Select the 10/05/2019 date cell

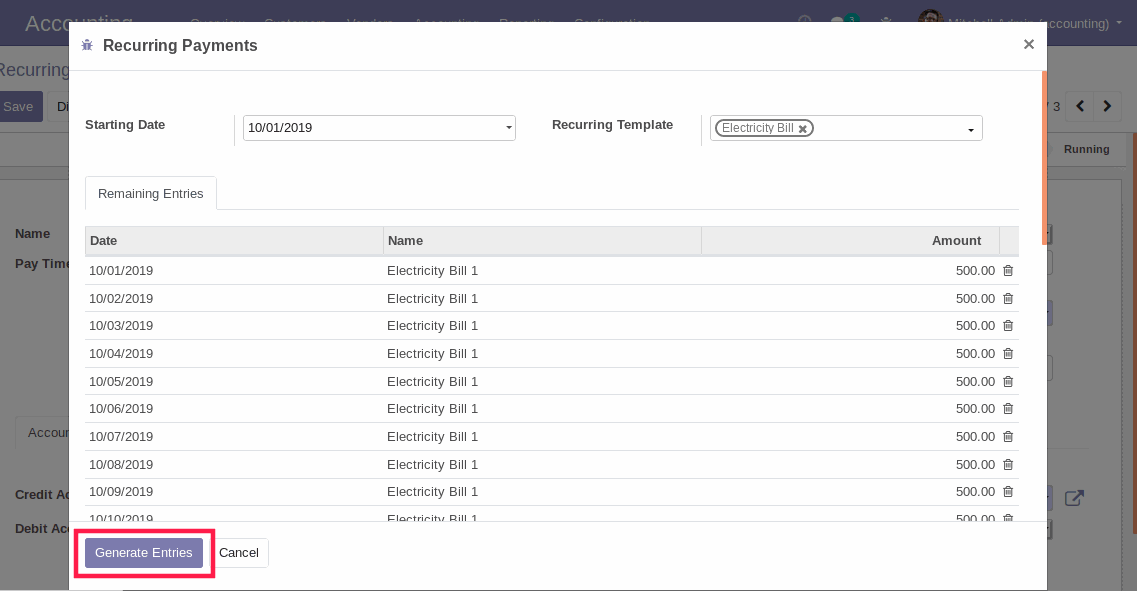[121, 381]
